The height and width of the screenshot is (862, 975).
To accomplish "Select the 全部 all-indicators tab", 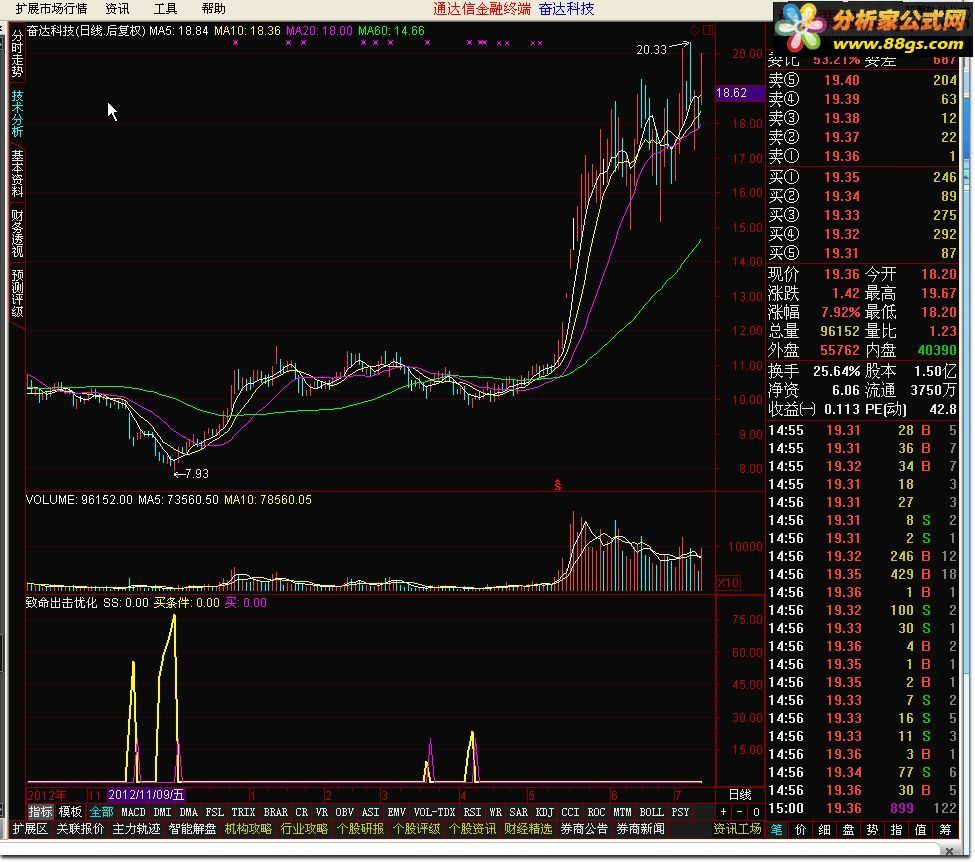I will pos(101,812).
